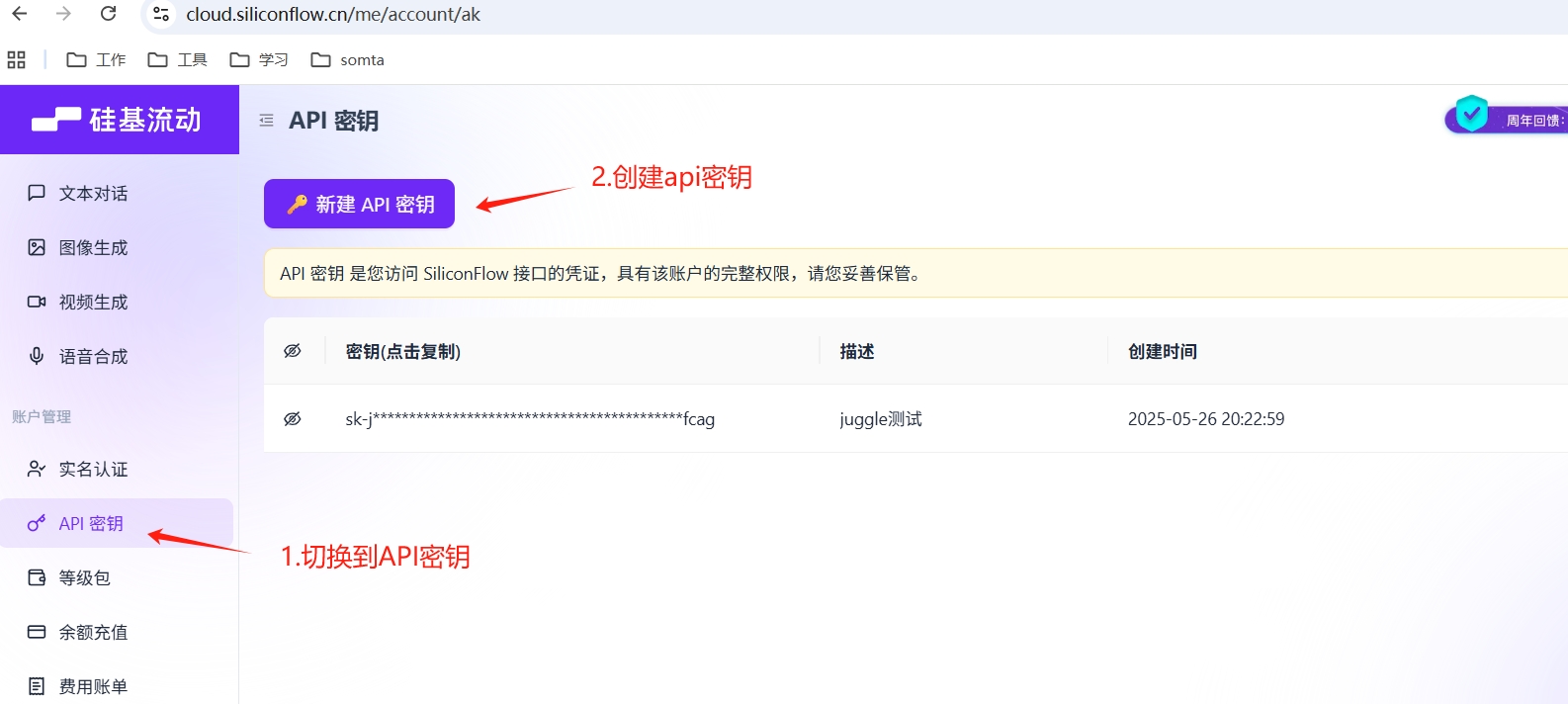Open the 工作 bookmarks folder
The image size is (1568, 704).
97,60
